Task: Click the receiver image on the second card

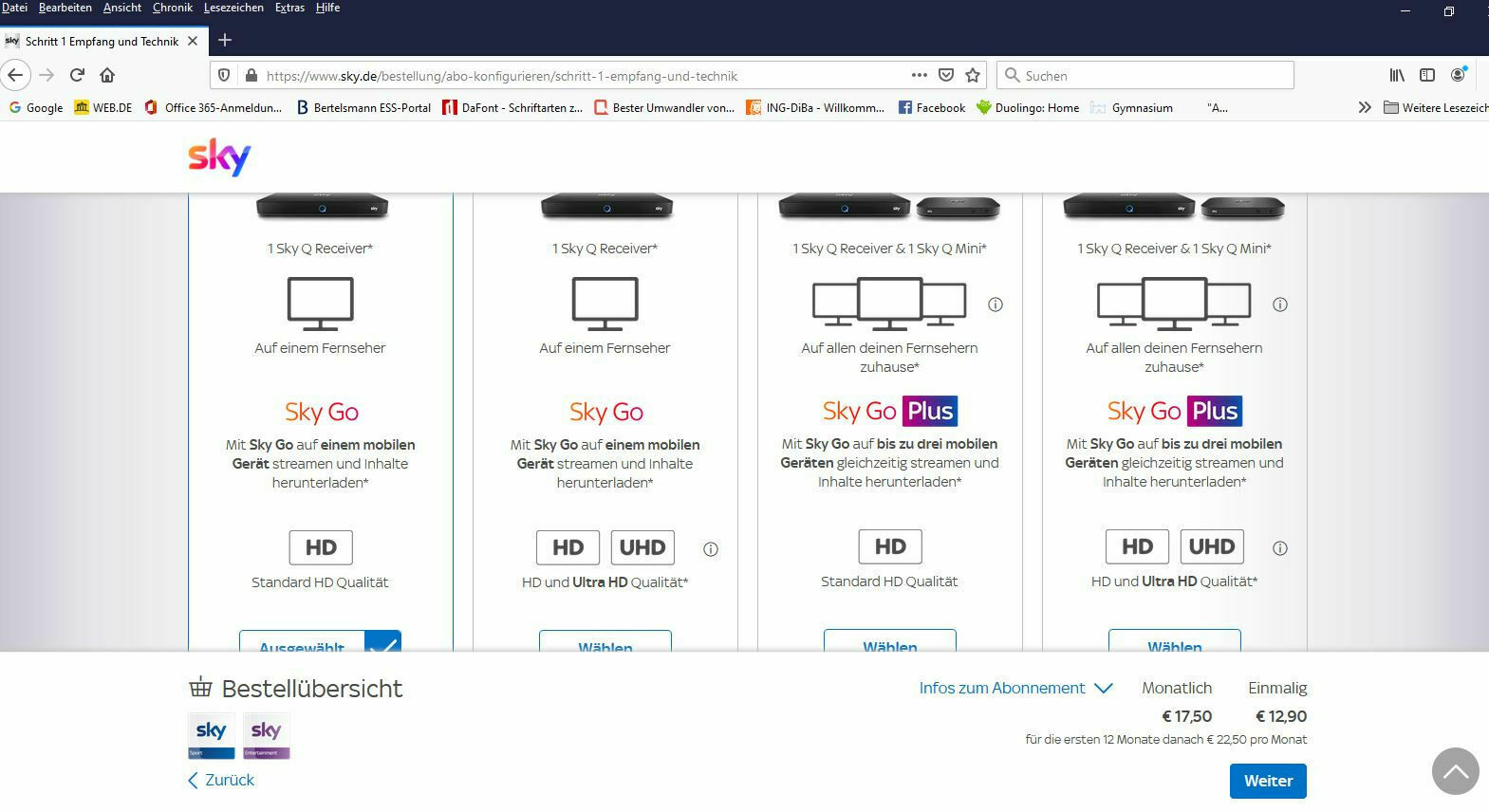Action: pos(606,206)
